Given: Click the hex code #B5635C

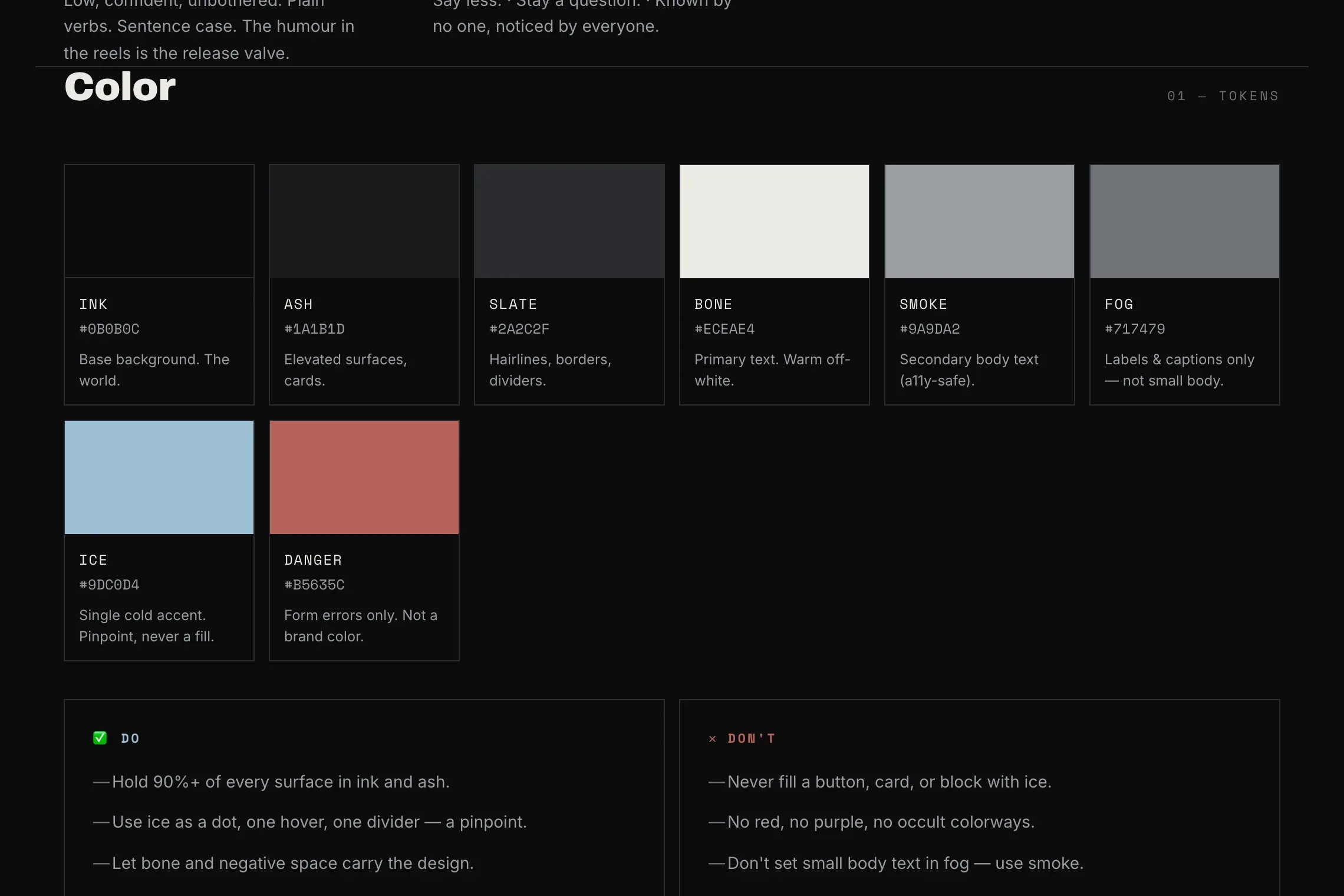Looking at the screenshot, I should (314, 585).
